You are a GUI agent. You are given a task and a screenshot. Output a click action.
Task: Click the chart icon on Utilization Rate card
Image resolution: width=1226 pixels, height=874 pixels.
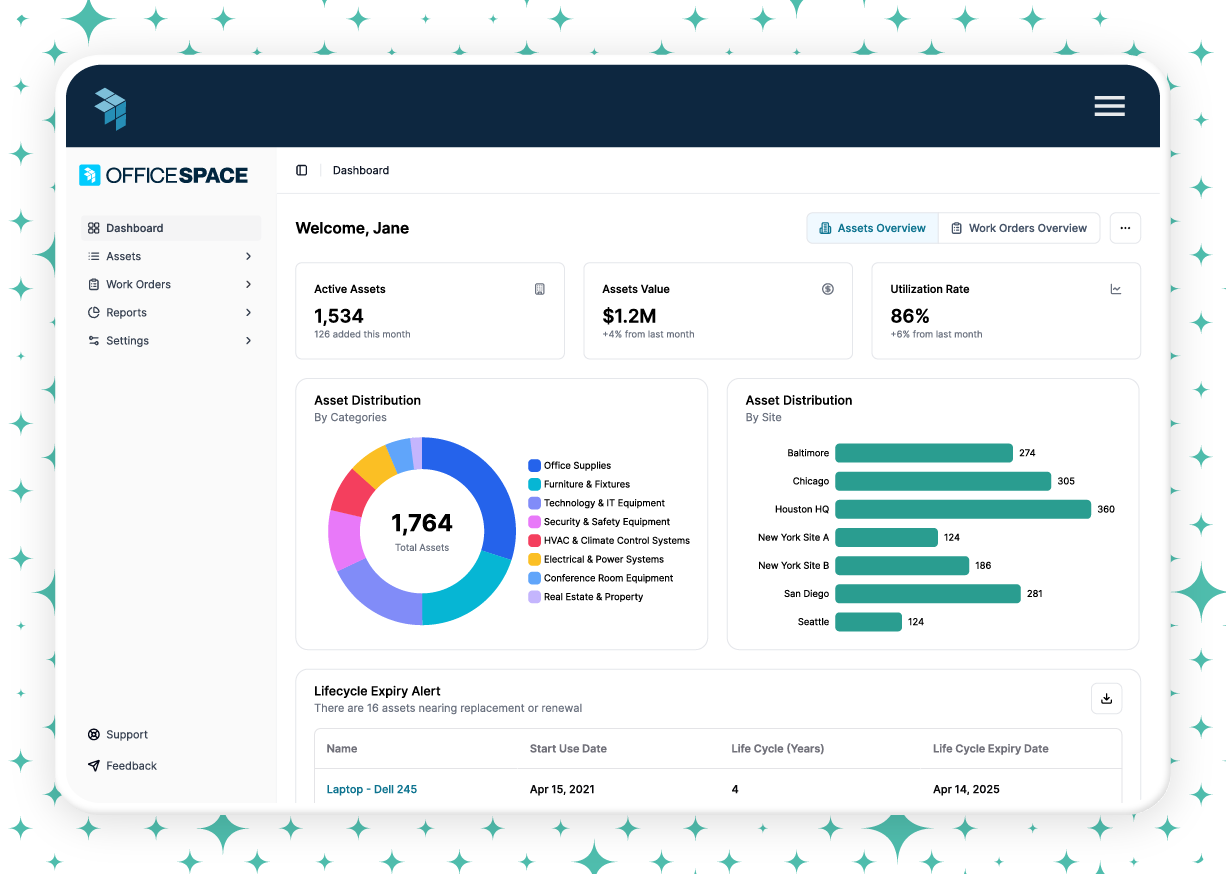point(1116,289)
